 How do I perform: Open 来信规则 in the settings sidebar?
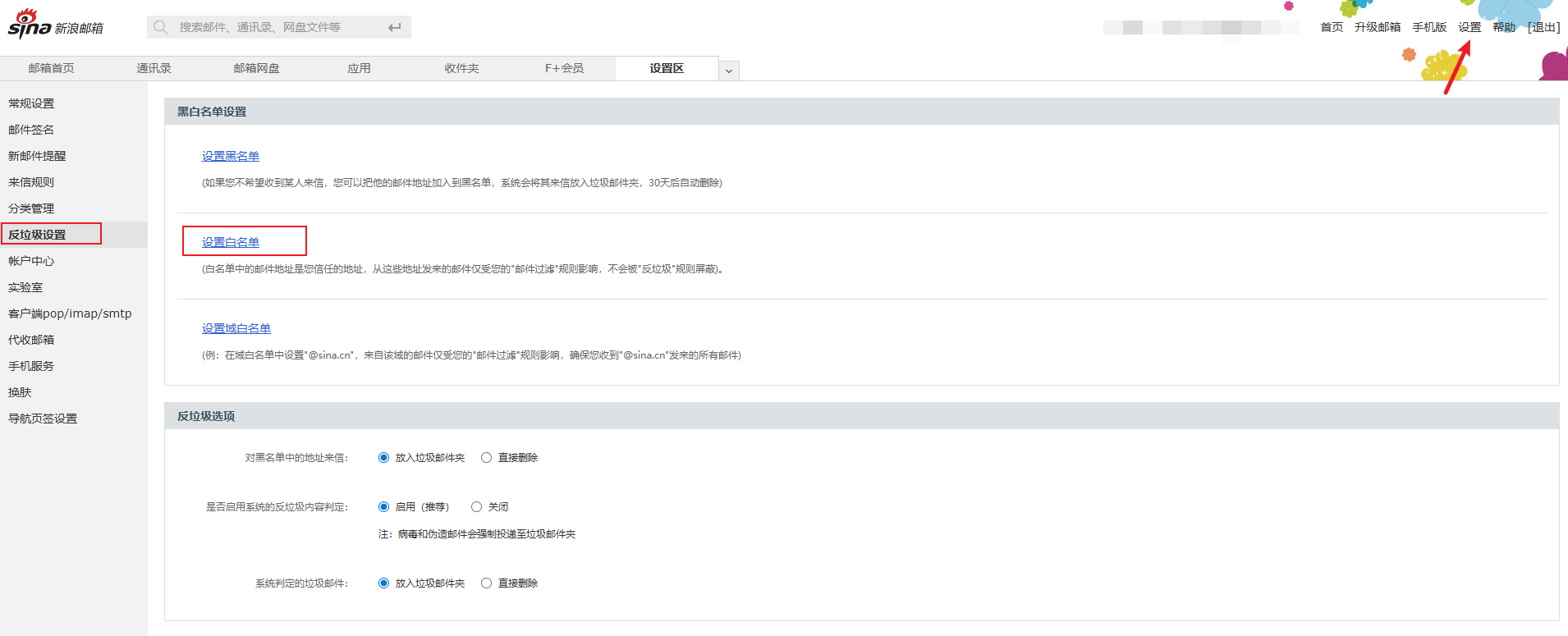point(31,182)
